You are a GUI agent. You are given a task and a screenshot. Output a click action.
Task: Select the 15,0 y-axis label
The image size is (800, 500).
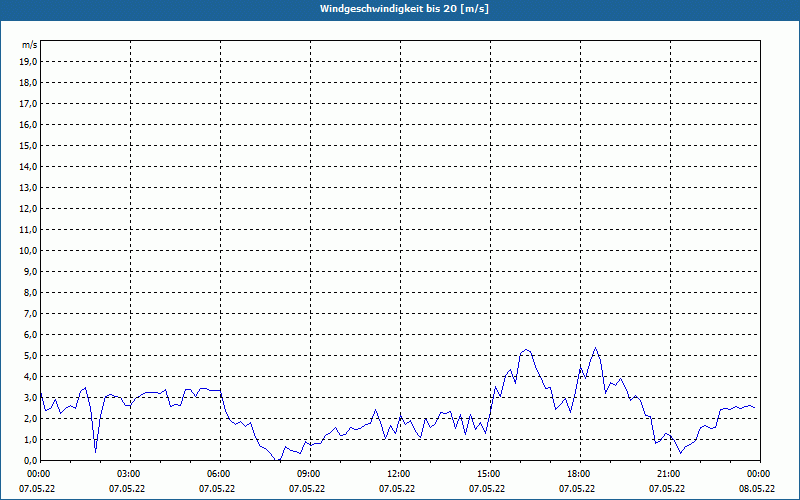(29, 145)
